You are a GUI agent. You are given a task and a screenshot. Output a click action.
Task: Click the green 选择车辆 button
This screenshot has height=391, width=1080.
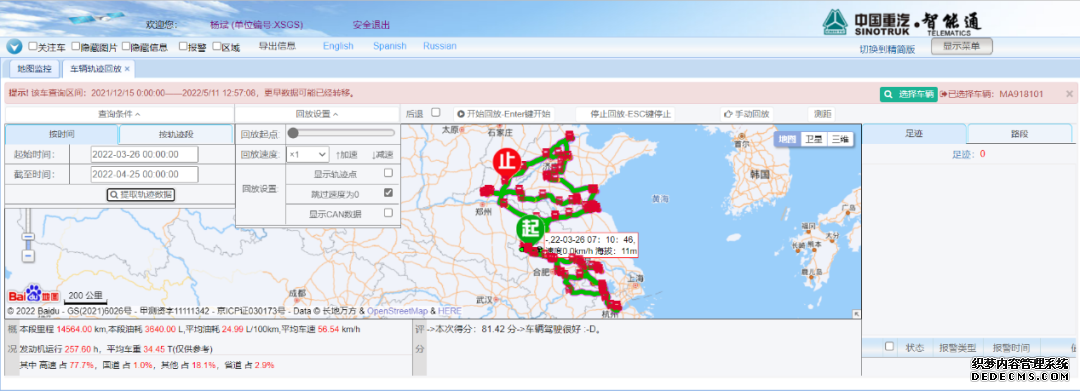pyautogui.click(x=908, y=94)
